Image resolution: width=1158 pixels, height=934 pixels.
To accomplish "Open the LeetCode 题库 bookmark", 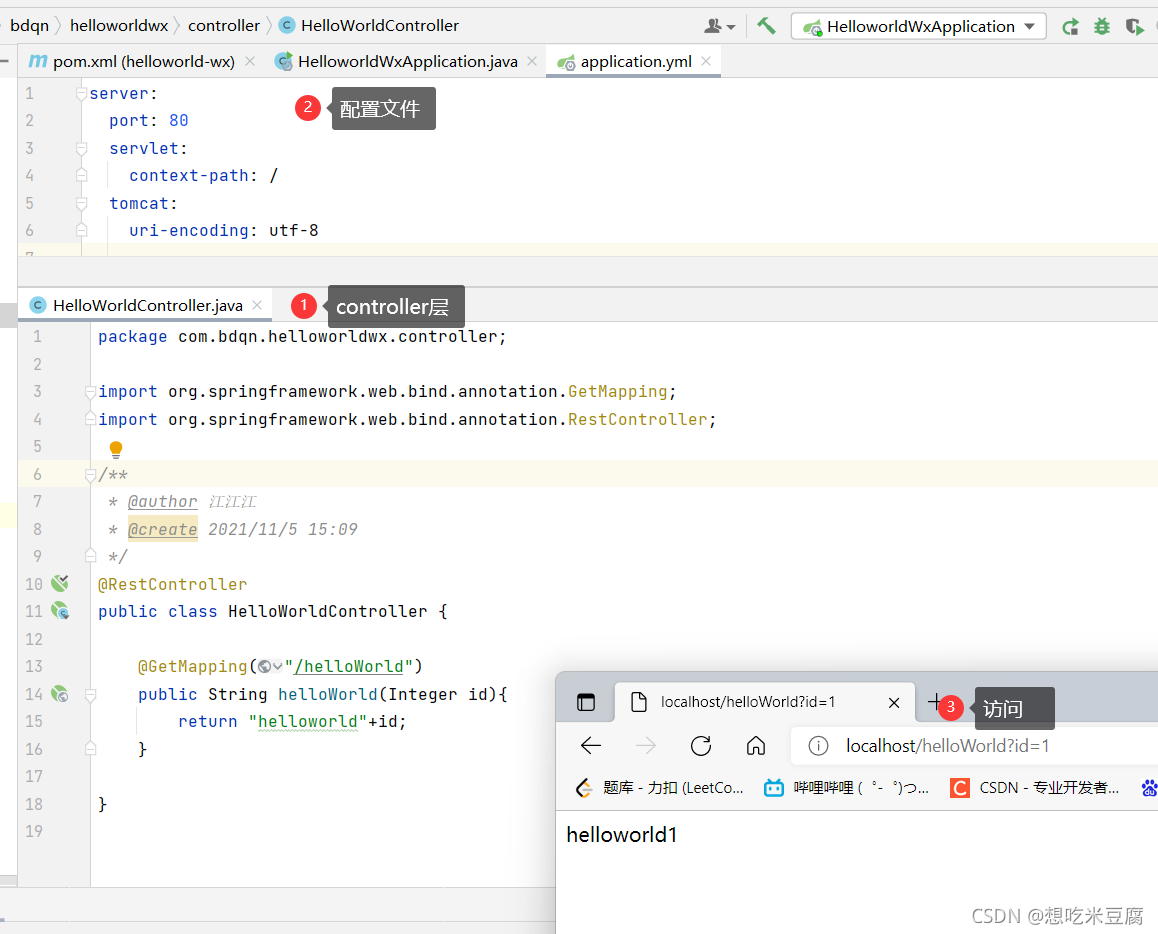I will 659,788.
